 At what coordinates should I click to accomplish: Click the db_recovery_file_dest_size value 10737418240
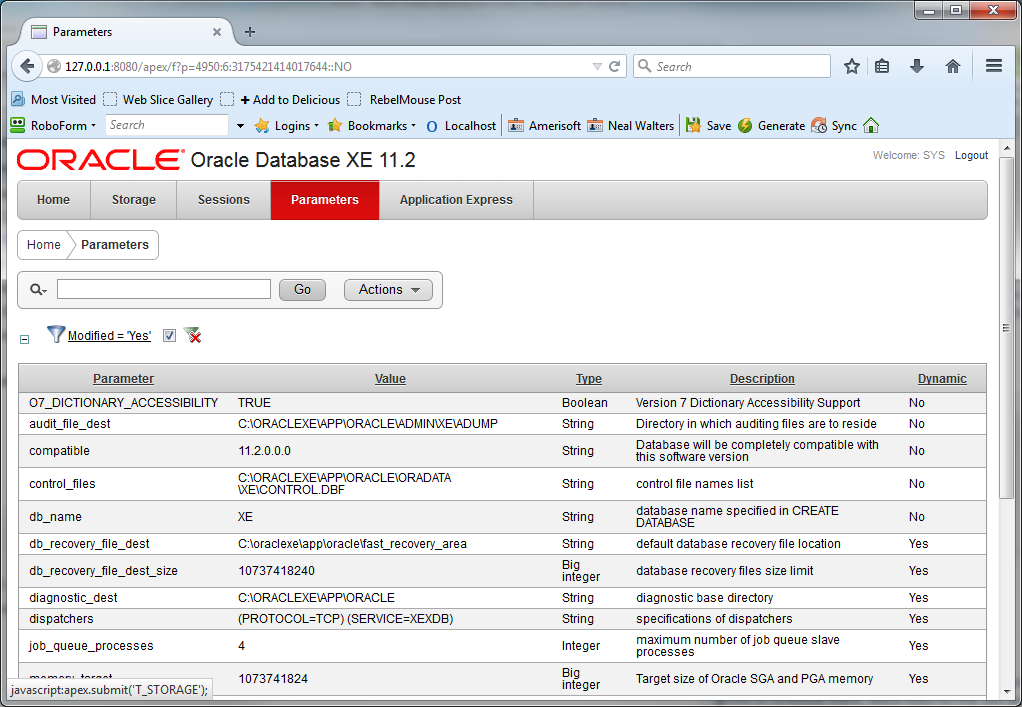tap(276, 571)
